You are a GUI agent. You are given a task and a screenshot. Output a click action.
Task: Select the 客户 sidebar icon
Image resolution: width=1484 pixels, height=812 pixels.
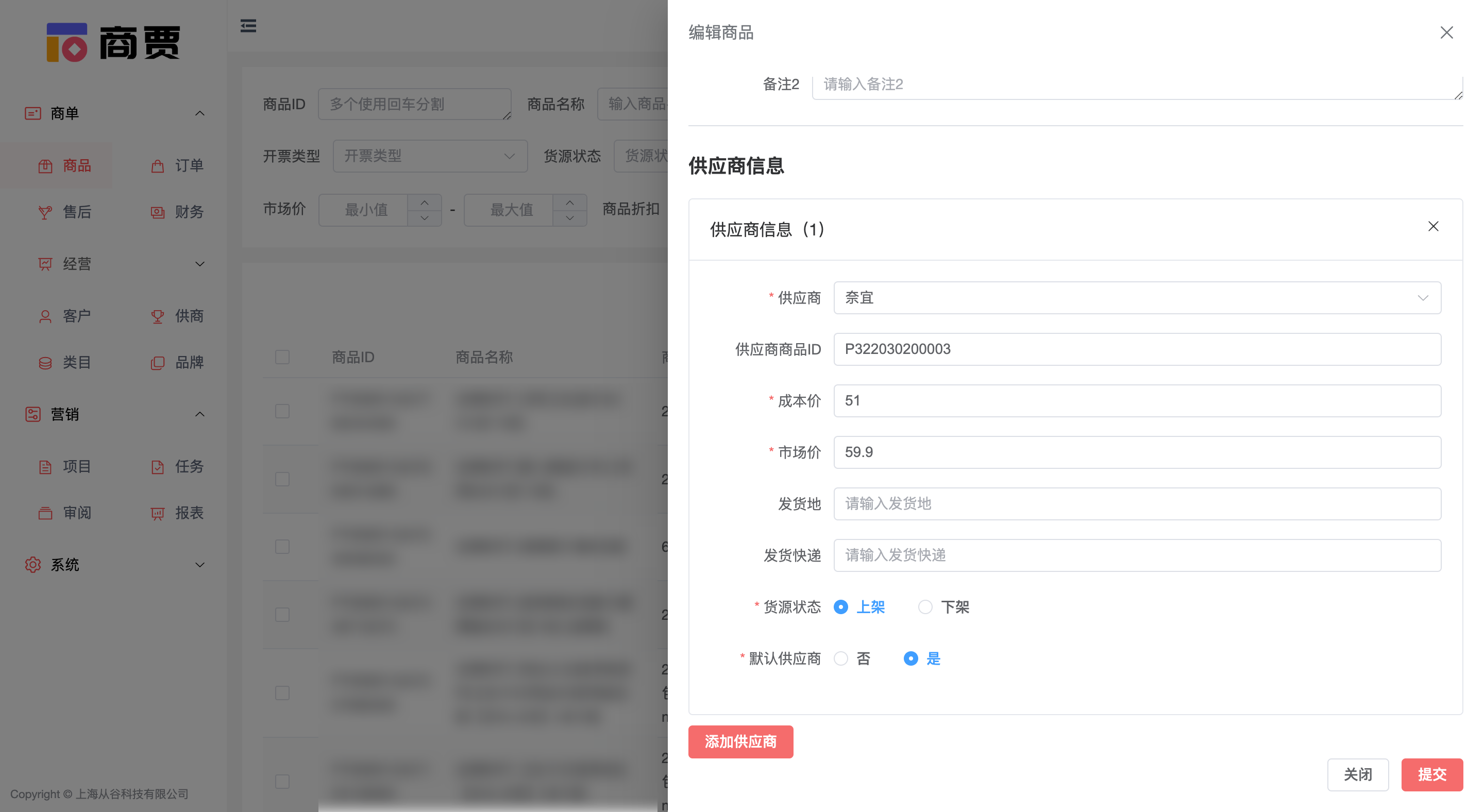pyautogui.click(x=45, y=316)
